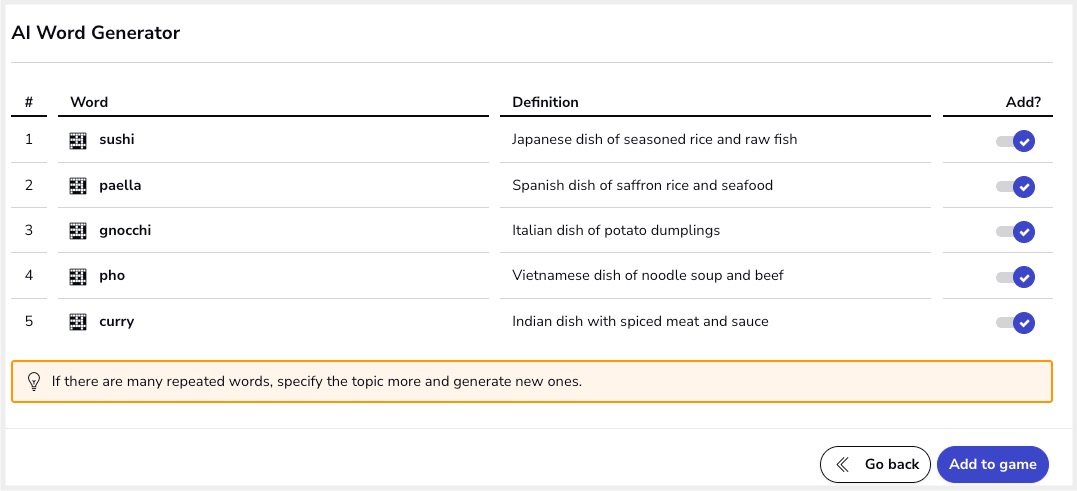This screenshot has width=1077, height=491.
Task: Deselect curry using its Add toggle
Action: pyautogui.click(x=1015, y=323)
